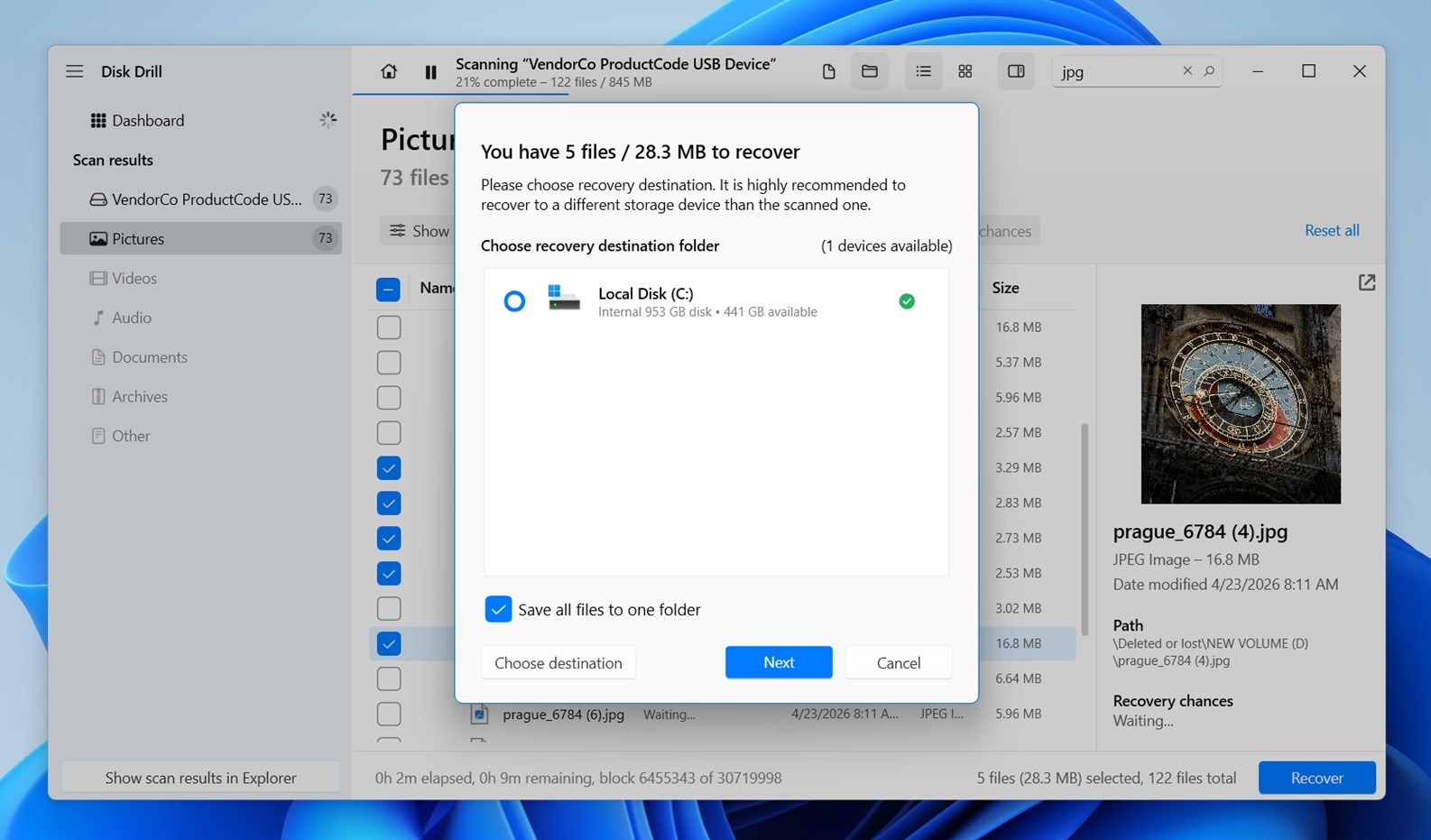Uncheck Save all files to one folder
1431x840 pixels.
[498, 609]
